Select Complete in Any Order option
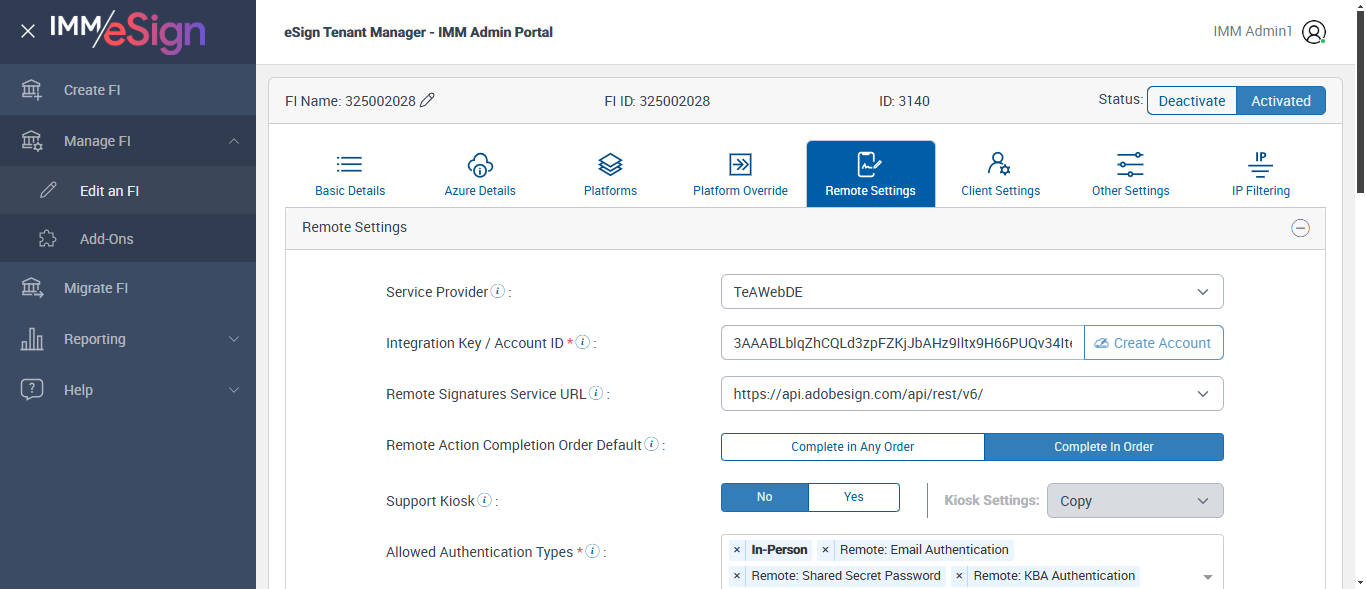The image size is (1366, 589). (852, 447)
